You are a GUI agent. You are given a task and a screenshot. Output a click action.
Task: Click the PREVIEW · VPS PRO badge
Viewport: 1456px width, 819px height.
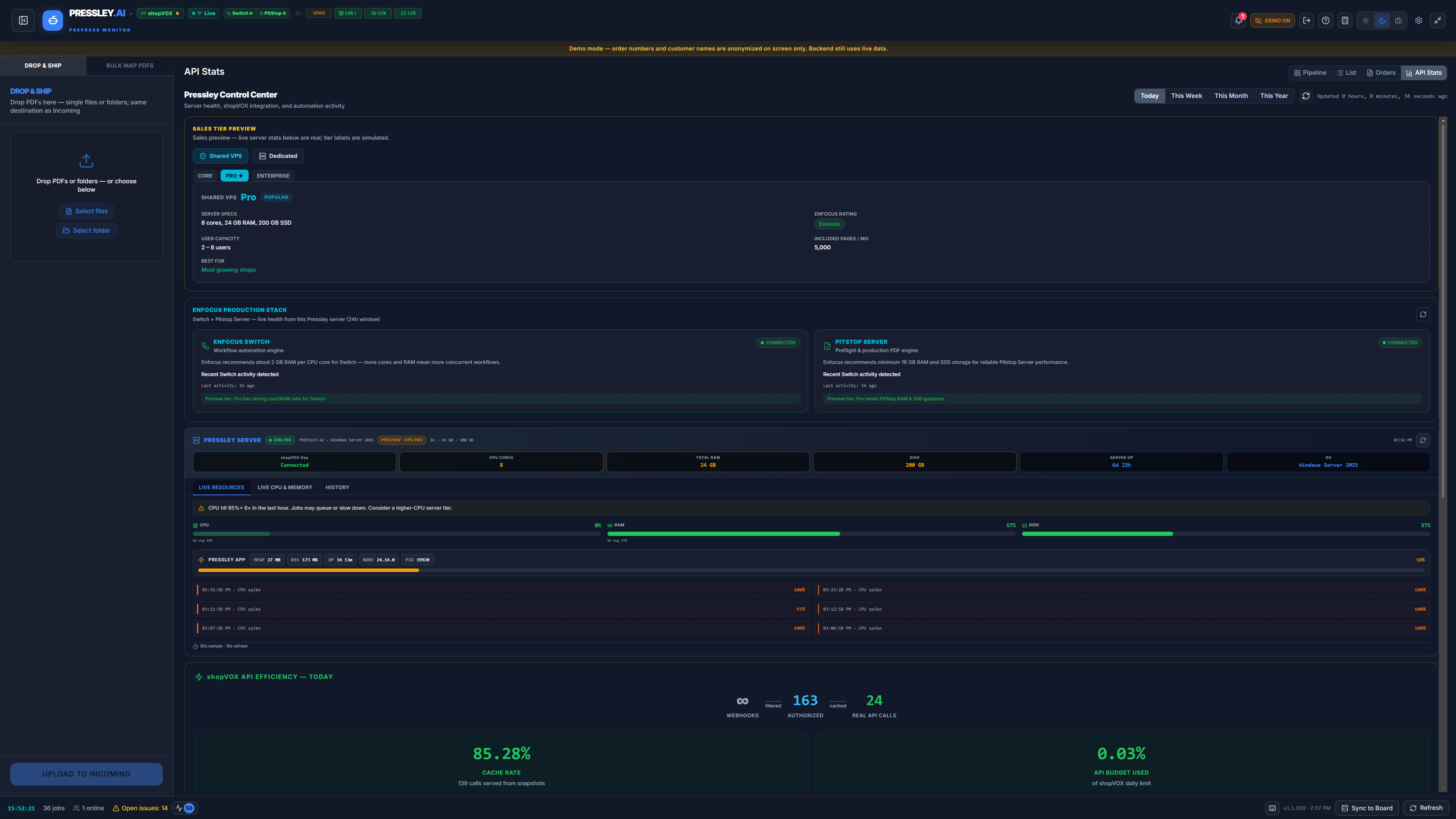click(x=402, y=440)
